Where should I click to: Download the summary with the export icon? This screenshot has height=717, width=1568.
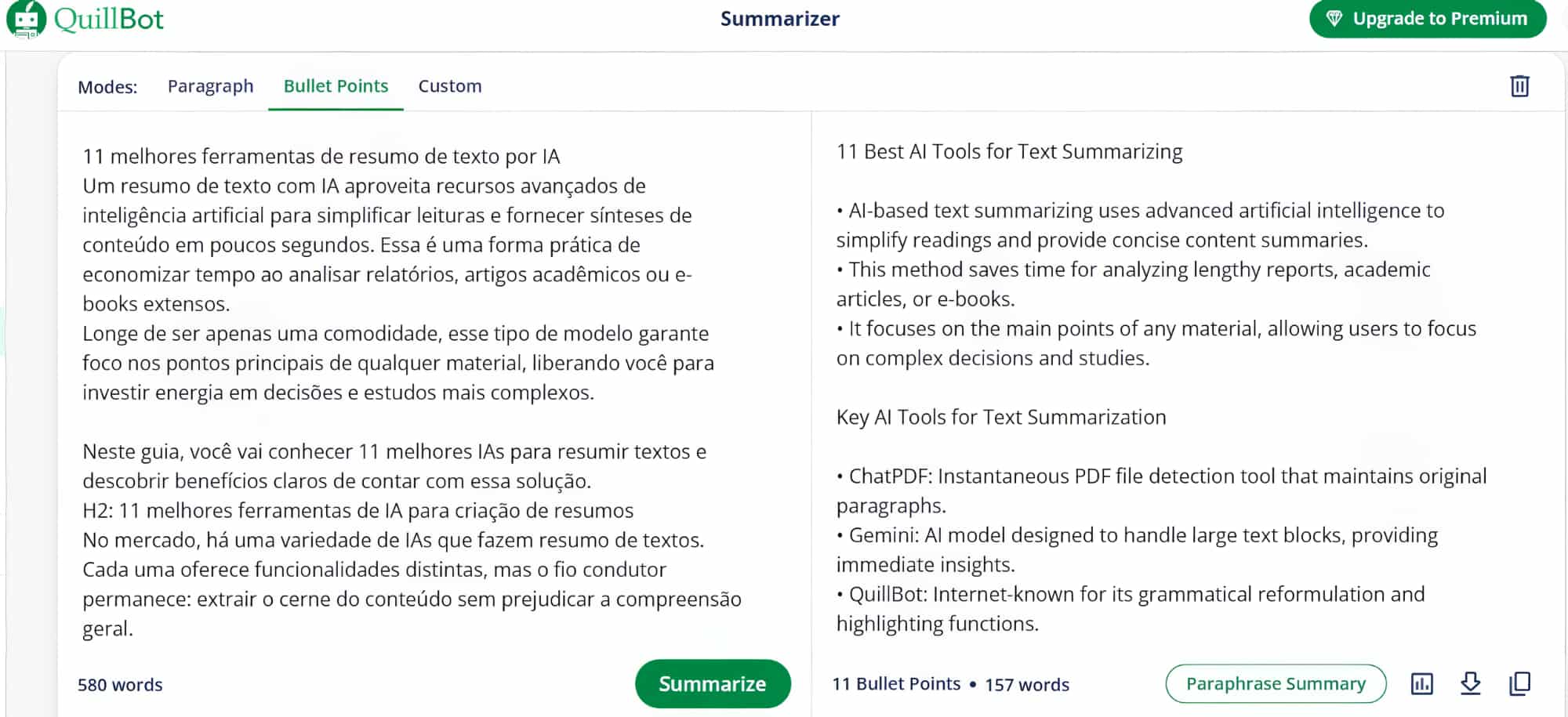pos(1471,683)
